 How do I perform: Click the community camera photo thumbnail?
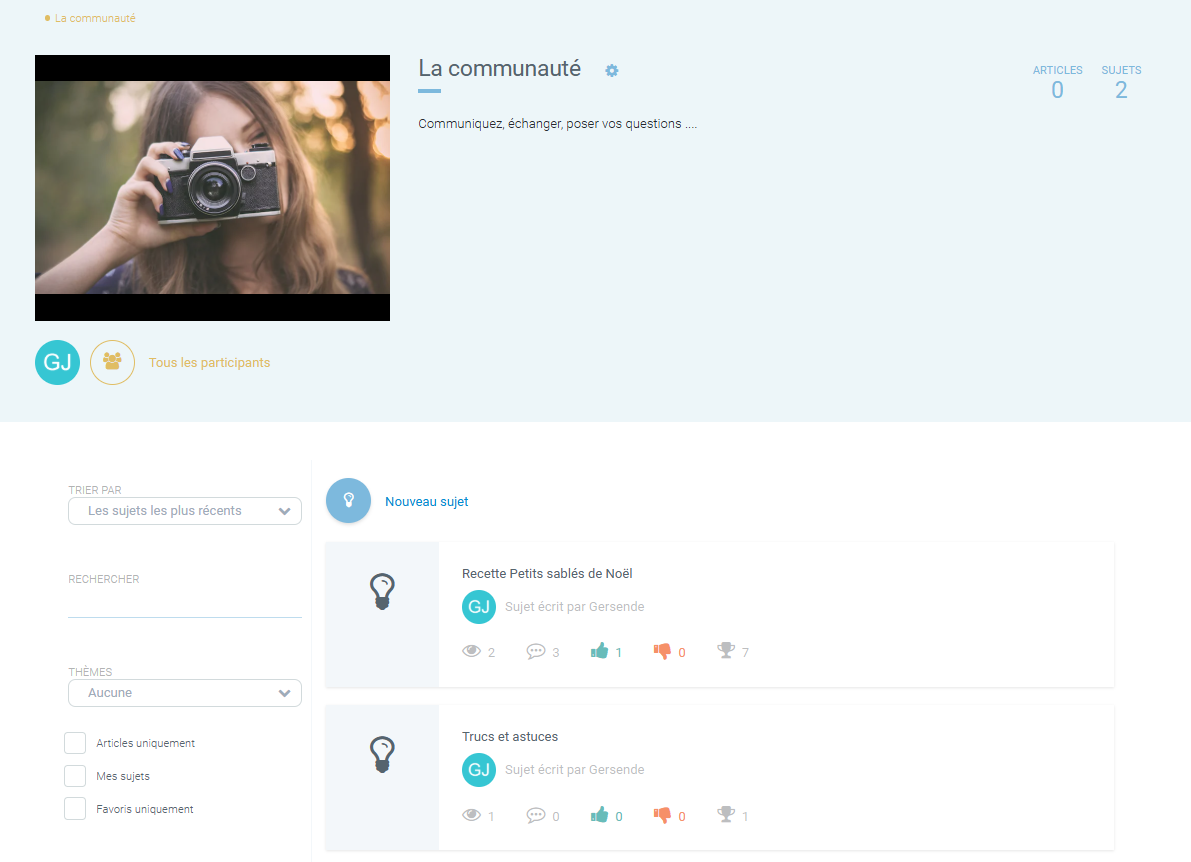click(212, 188)
